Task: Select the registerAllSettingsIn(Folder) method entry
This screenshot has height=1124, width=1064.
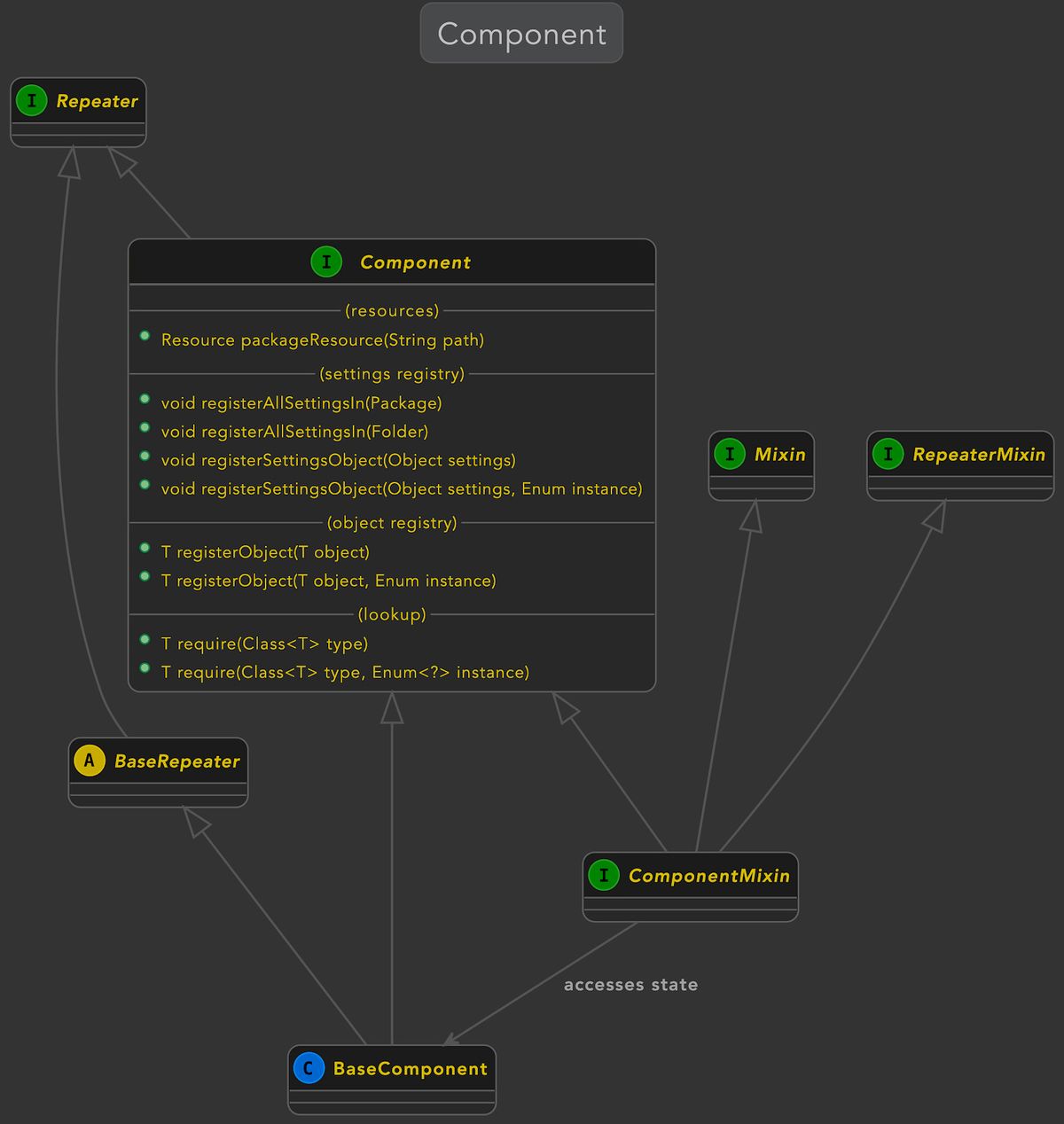Action: 294,432
